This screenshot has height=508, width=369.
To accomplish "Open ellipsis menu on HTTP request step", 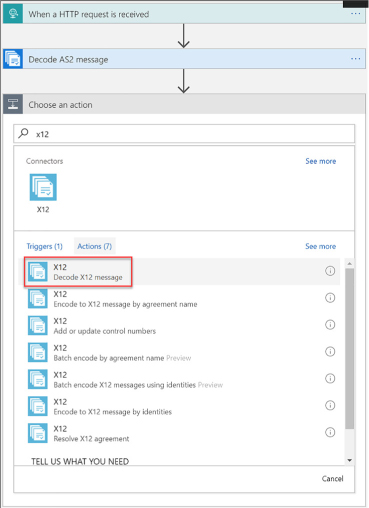I will click(x=355, y=14).
